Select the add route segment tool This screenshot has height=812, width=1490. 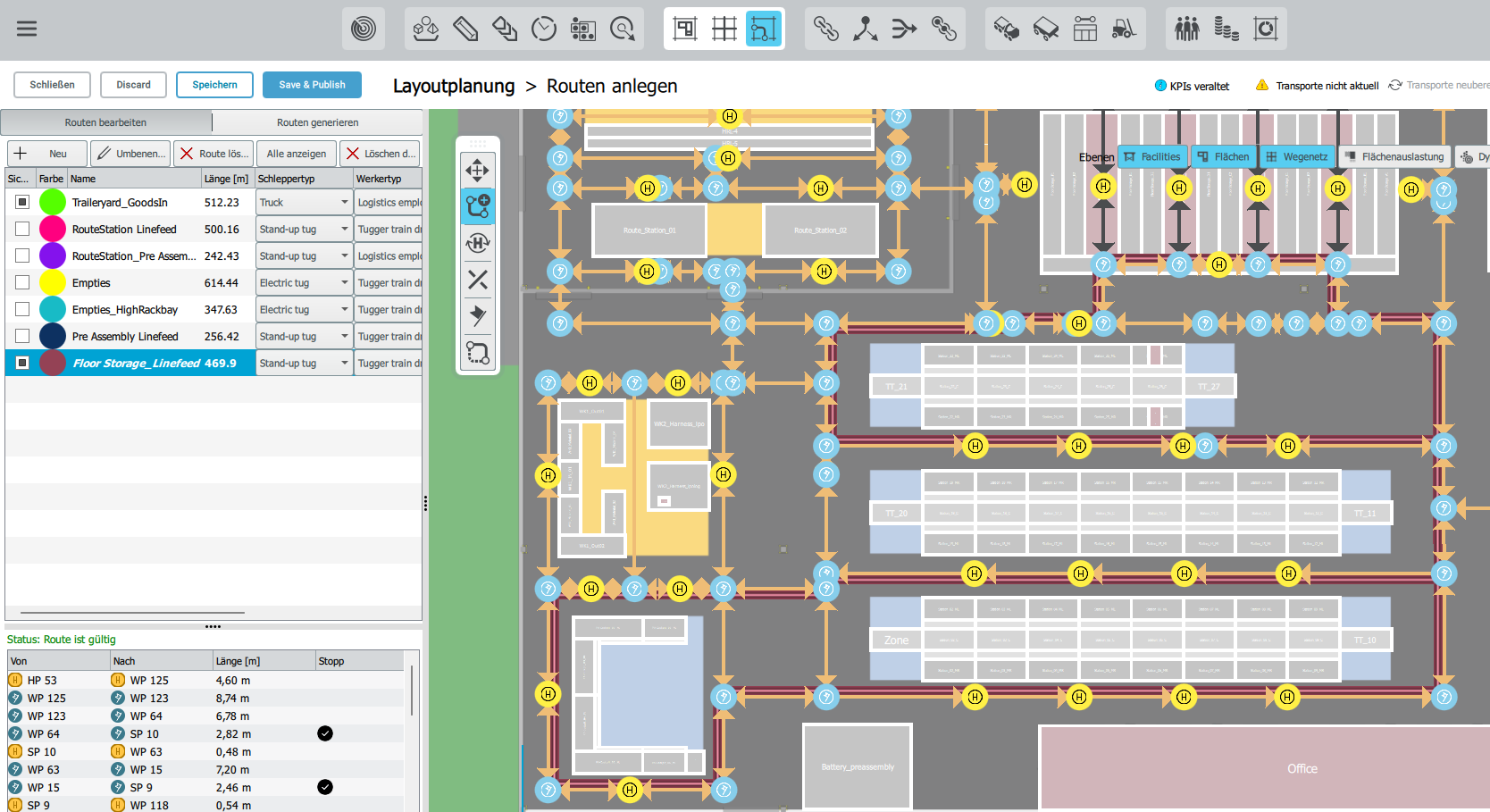[x=478, y=206]
